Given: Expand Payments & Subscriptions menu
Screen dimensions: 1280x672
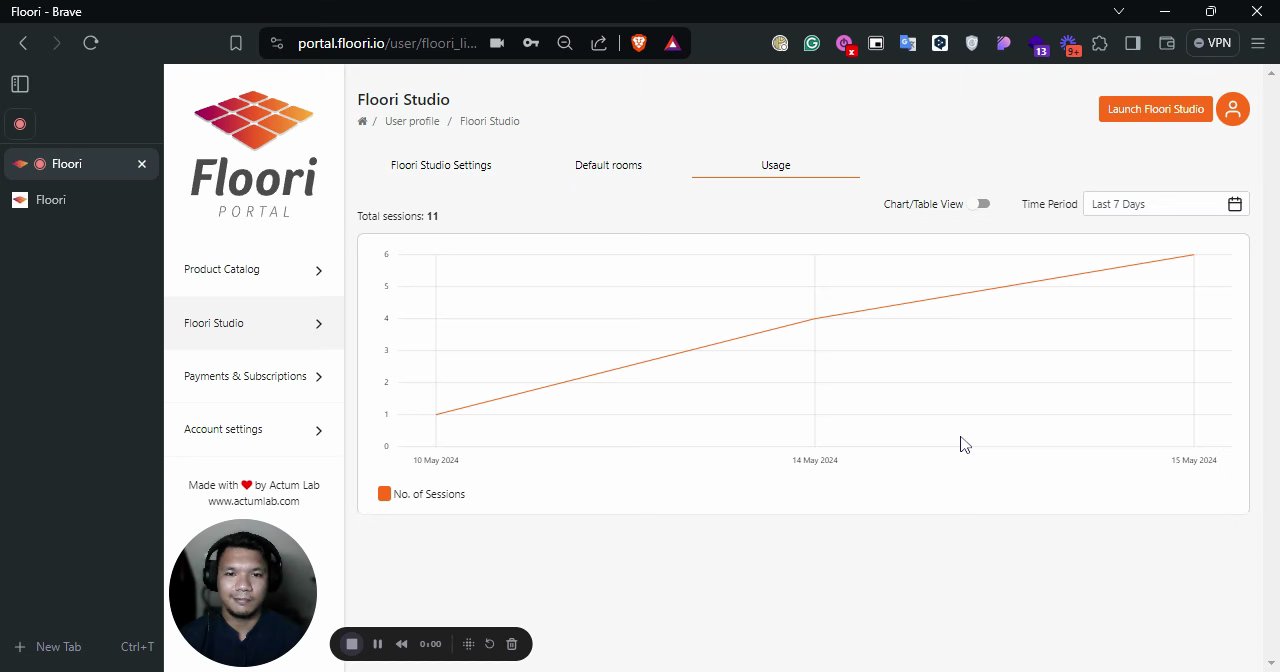Looking at the screenshot, I should pyautogui.click(x=254, y=376).
